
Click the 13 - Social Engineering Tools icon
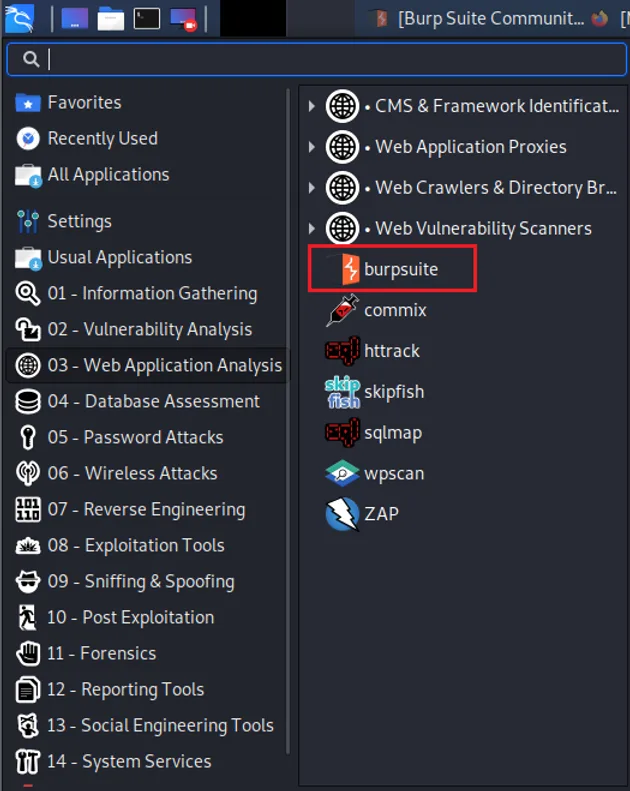[28, 725]
